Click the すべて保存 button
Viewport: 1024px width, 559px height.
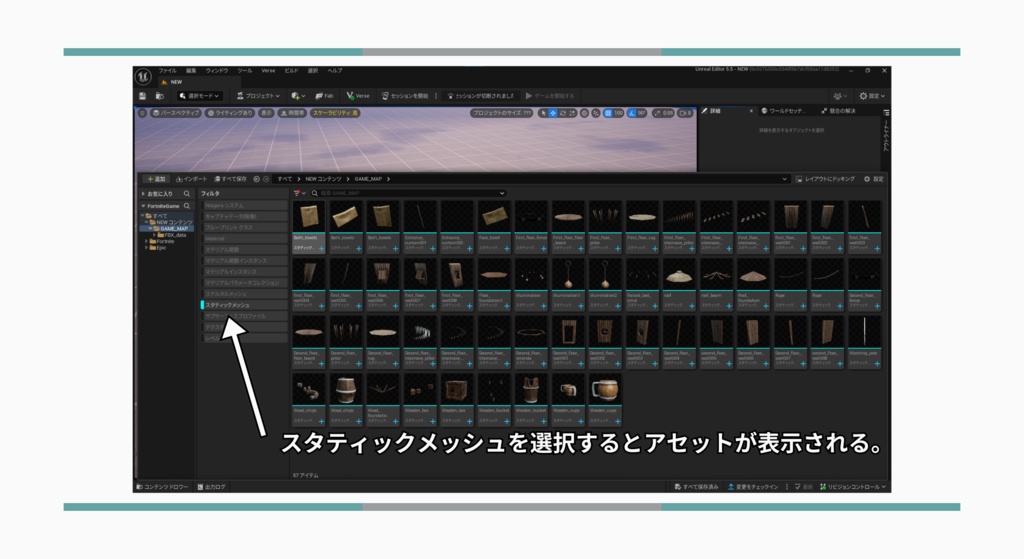[231, 179]
